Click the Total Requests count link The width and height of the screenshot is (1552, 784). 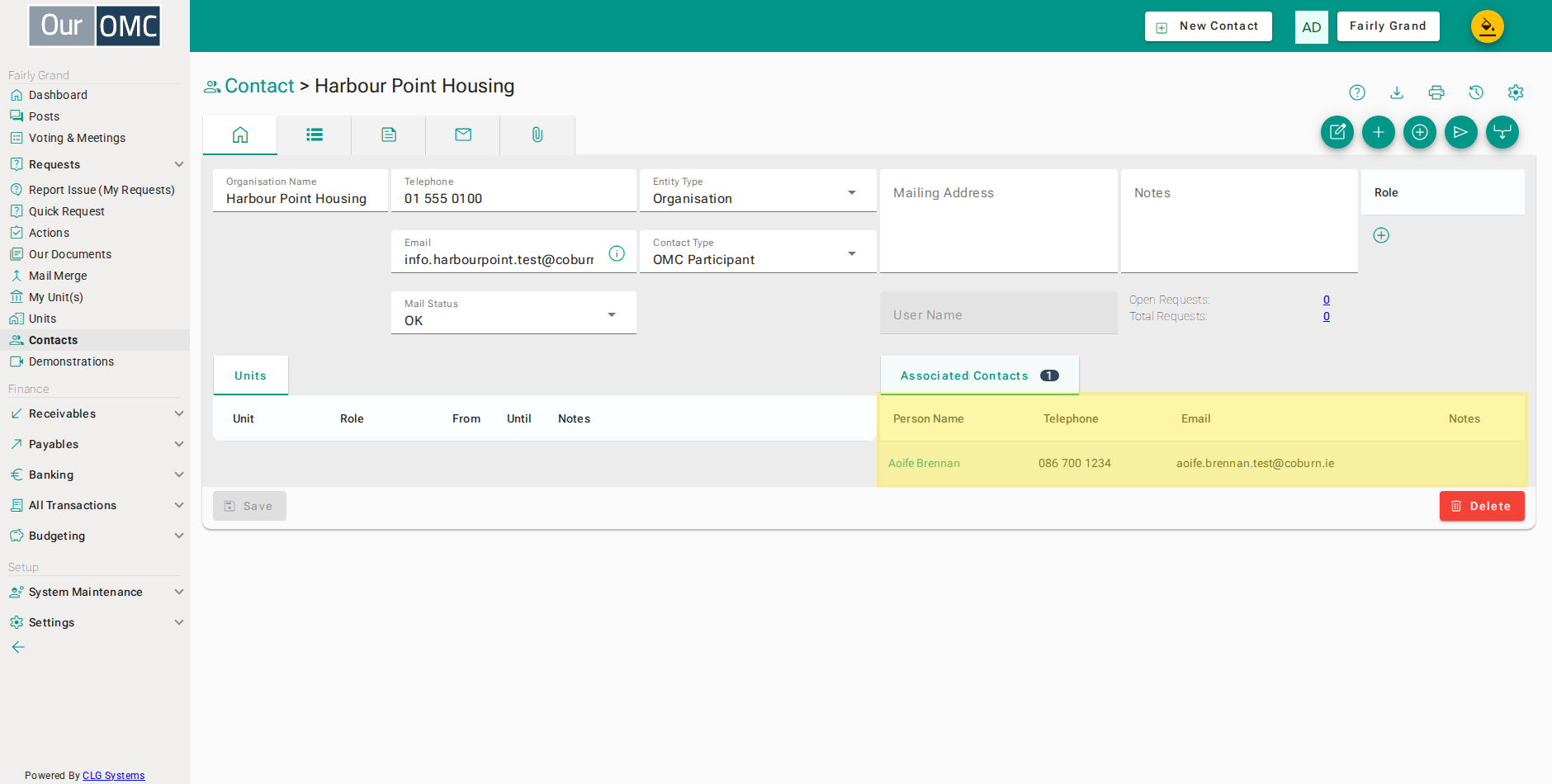click(1327, 316)
